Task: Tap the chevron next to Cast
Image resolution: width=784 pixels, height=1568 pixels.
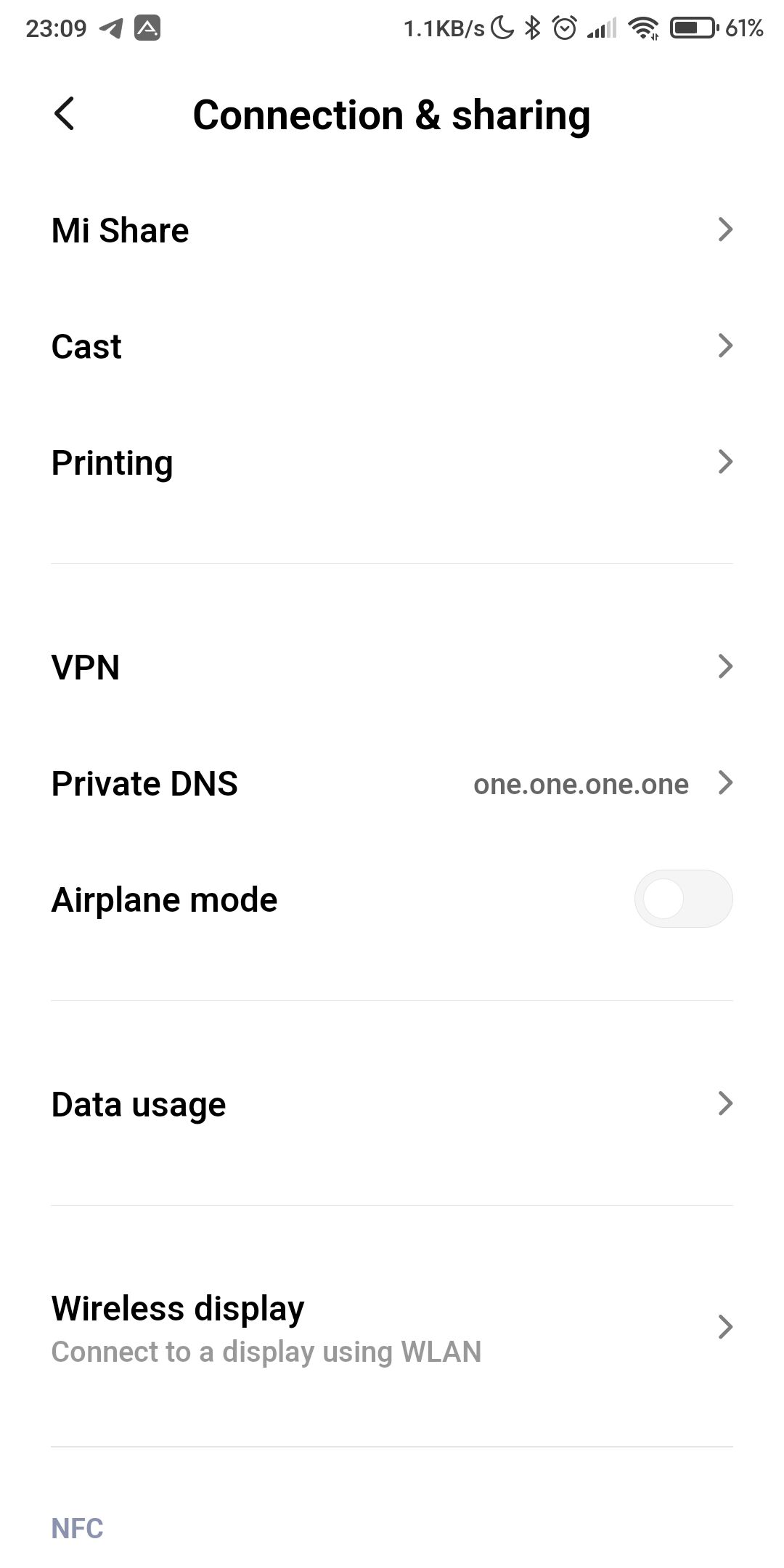Action: pyautogui.click(x=724, y=346)
